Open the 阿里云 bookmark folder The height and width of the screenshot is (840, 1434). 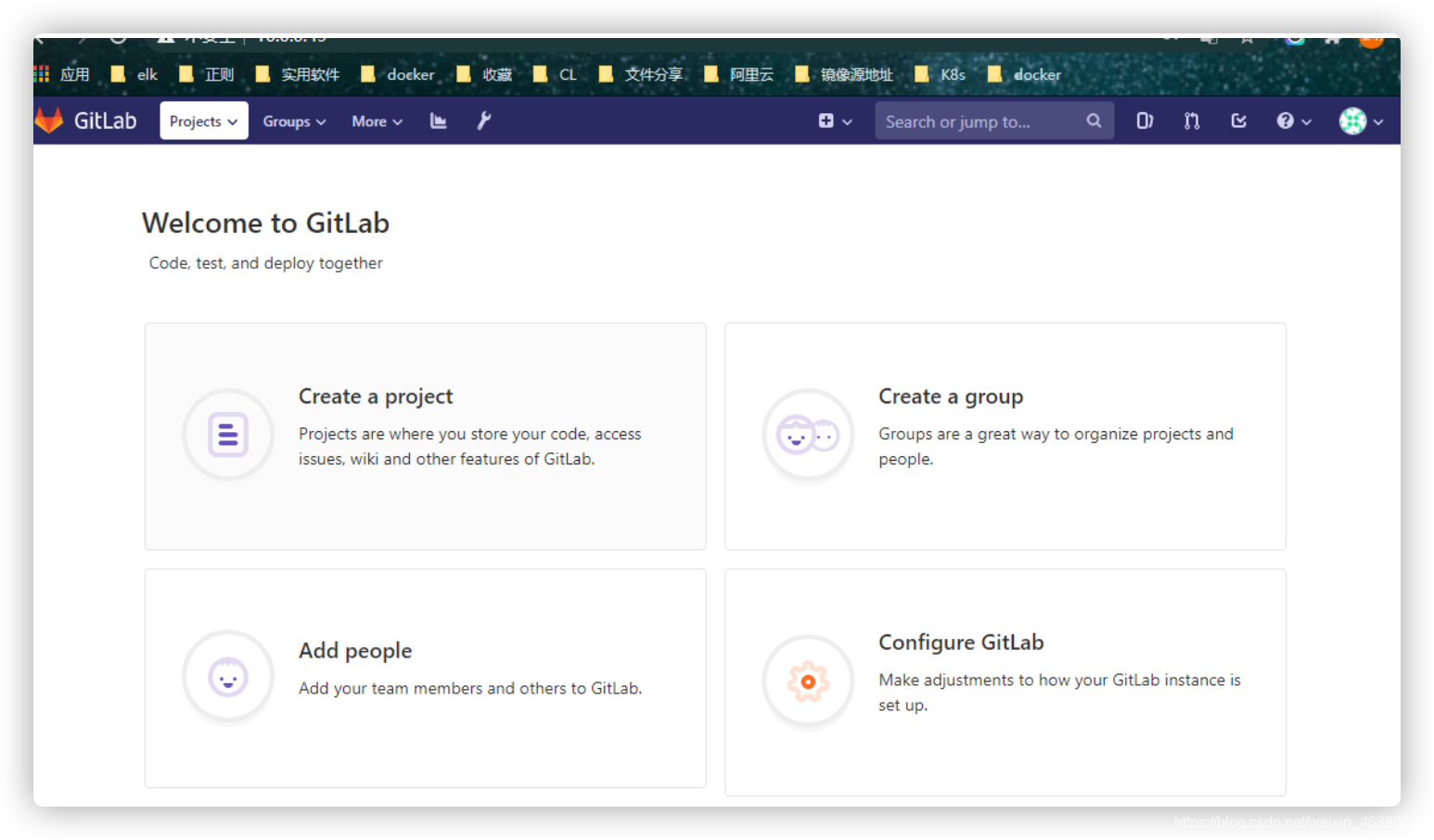[739, 74]
